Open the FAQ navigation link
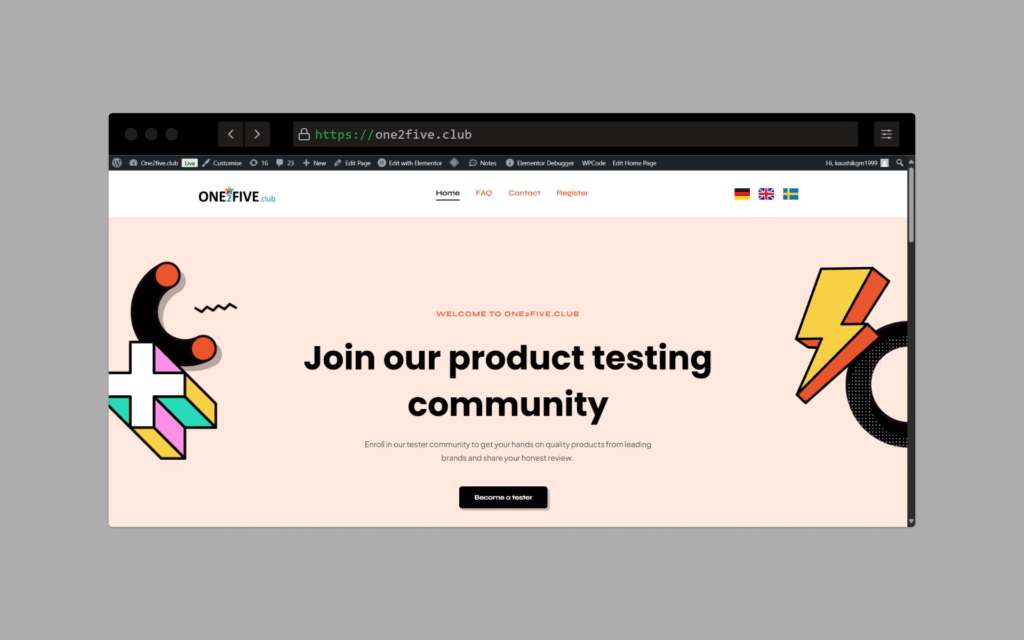1024x640 pixels. click(484, 193)
